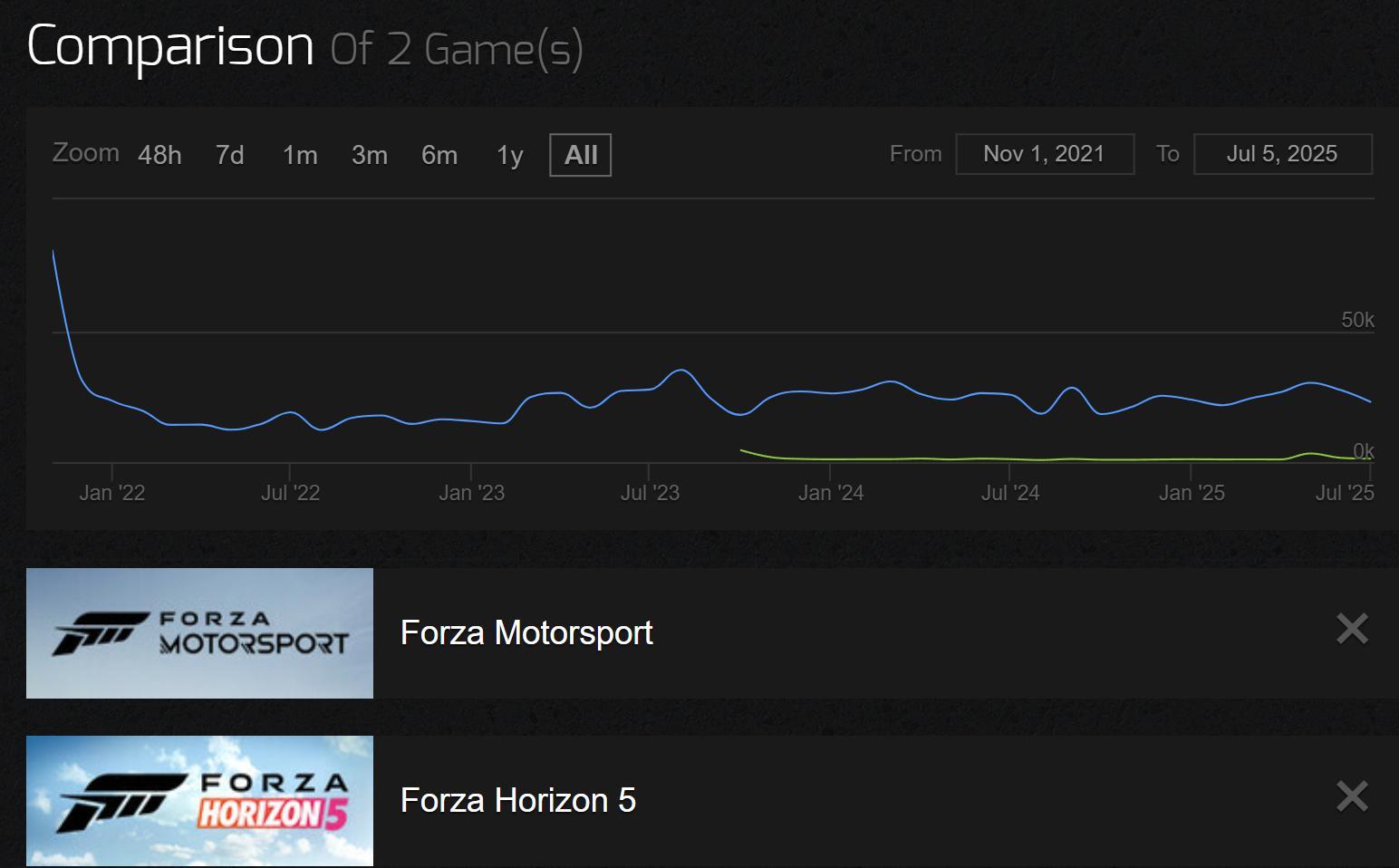The image size is (1399, 868).
Task: Remove Forza Horizon 5 from comparison
Action: tap(1352, 796)
